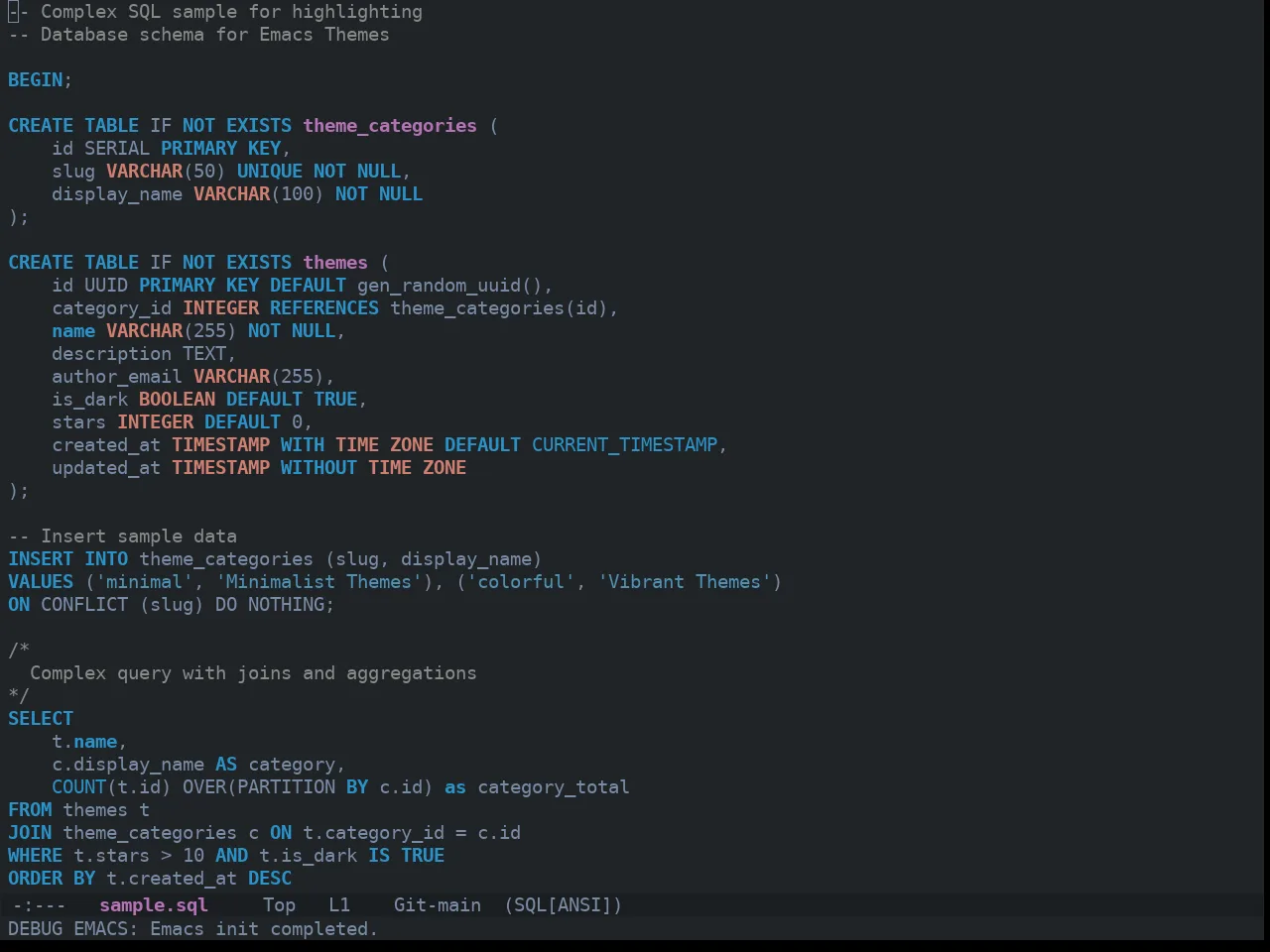Viewport: 1270px width, 952px height.
Task: Click CURRENT_TIMESTAMP on created_at line
Action: [x=624, y=444]
